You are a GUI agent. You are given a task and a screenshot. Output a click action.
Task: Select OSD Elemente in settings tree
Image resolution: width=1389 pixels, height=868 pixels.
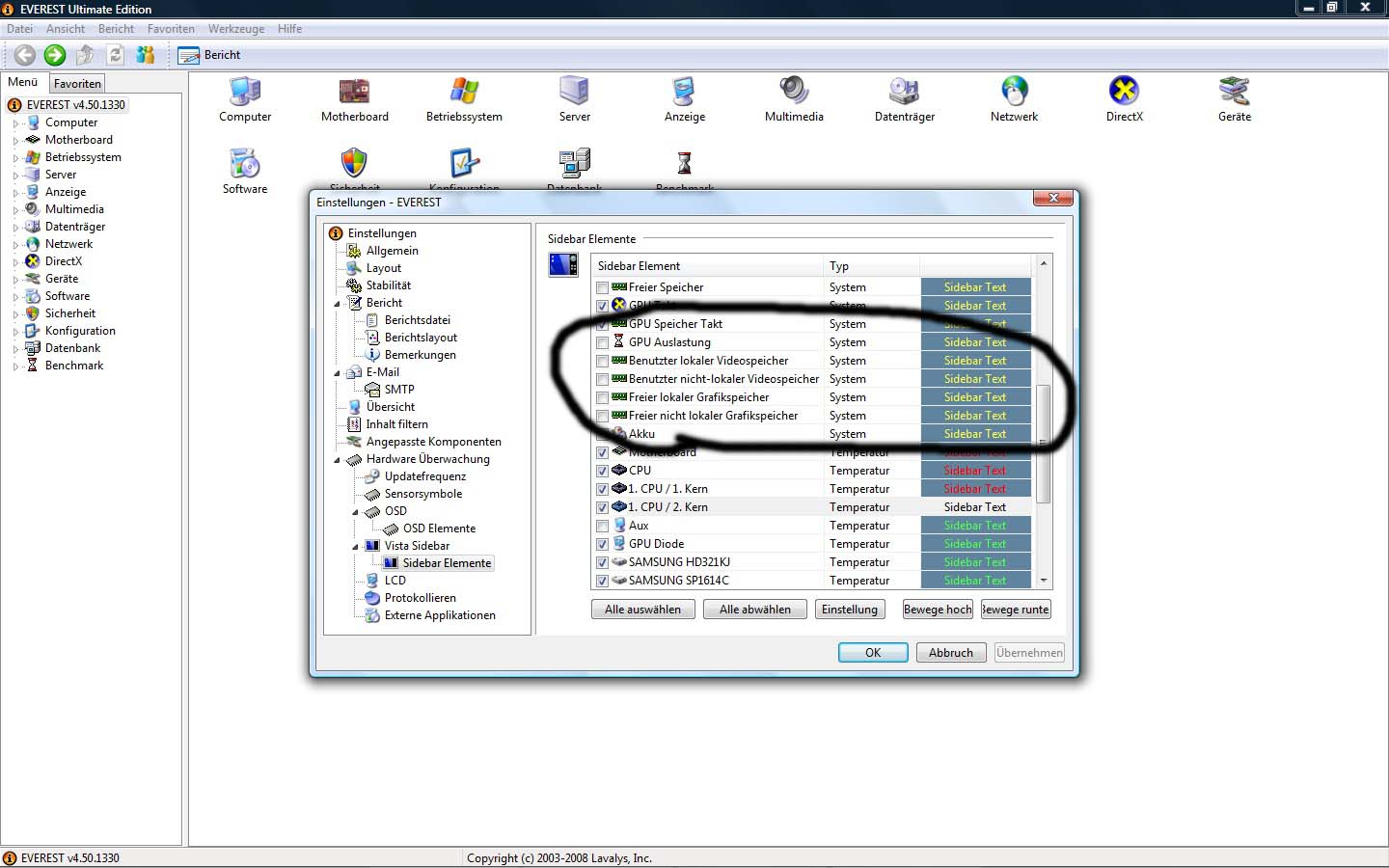point(439,529)
